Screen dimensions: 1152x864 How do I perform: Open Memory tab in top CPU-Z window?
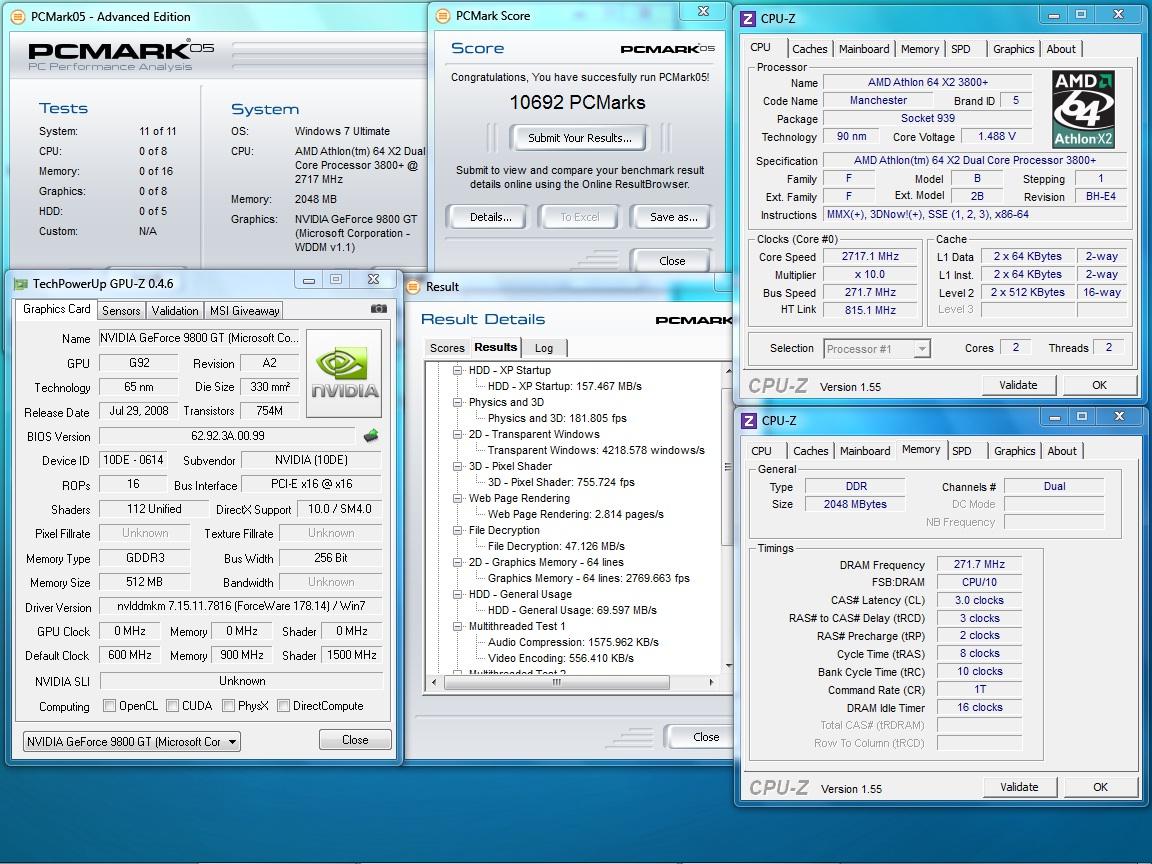pos(920,49)
